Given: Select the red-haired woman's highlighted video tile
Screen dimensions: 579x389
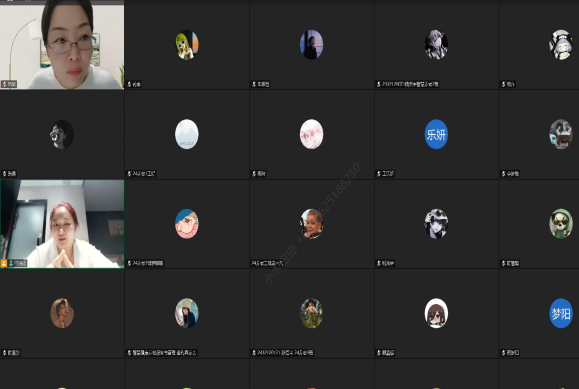Looking at the screenshot, I should 62,224.
